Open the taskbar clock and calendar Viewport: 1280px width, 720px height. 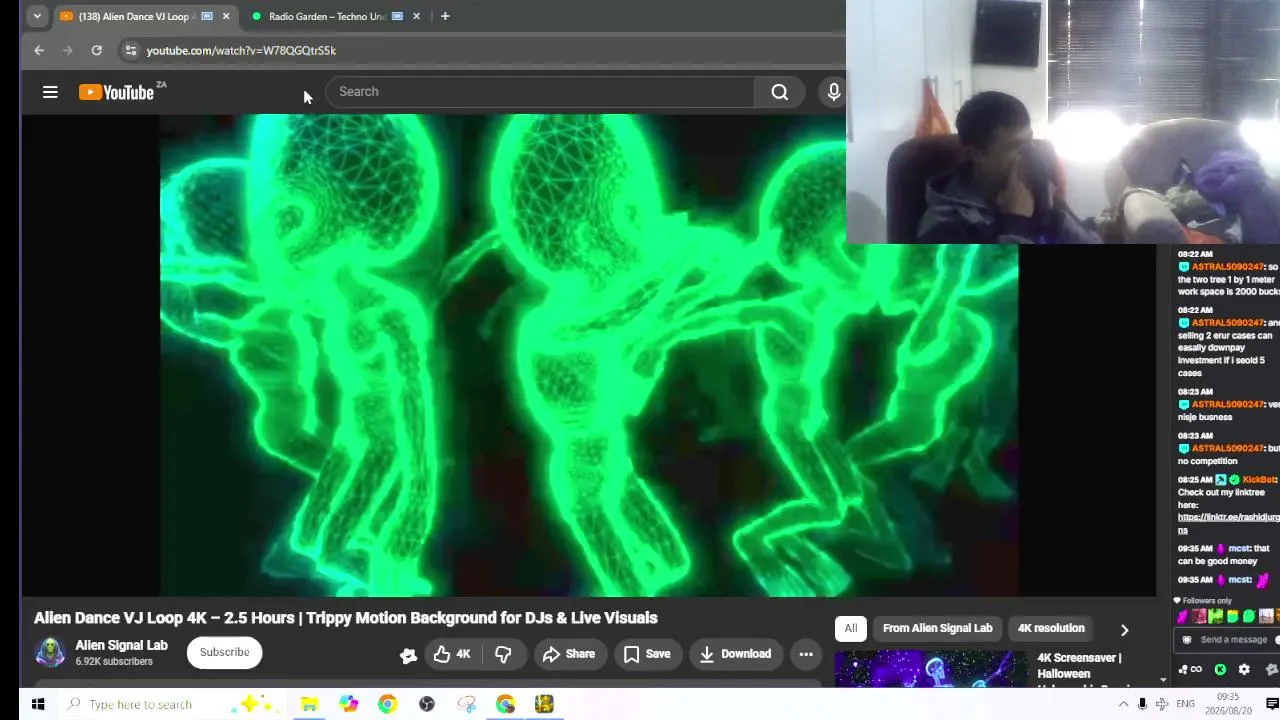coord(1228,703)
